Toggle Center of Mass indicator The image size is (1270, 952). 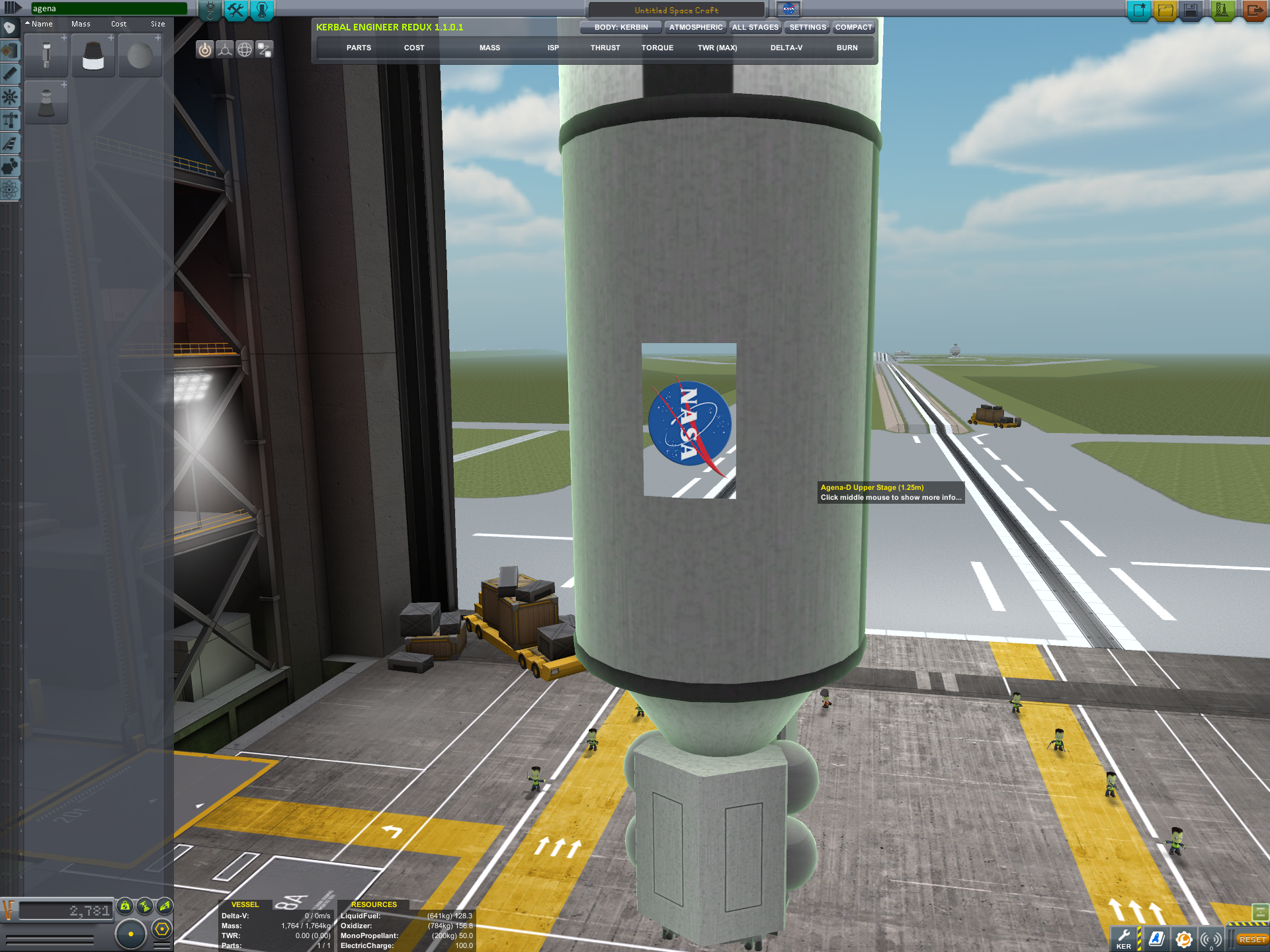click(x=125, y=906)
